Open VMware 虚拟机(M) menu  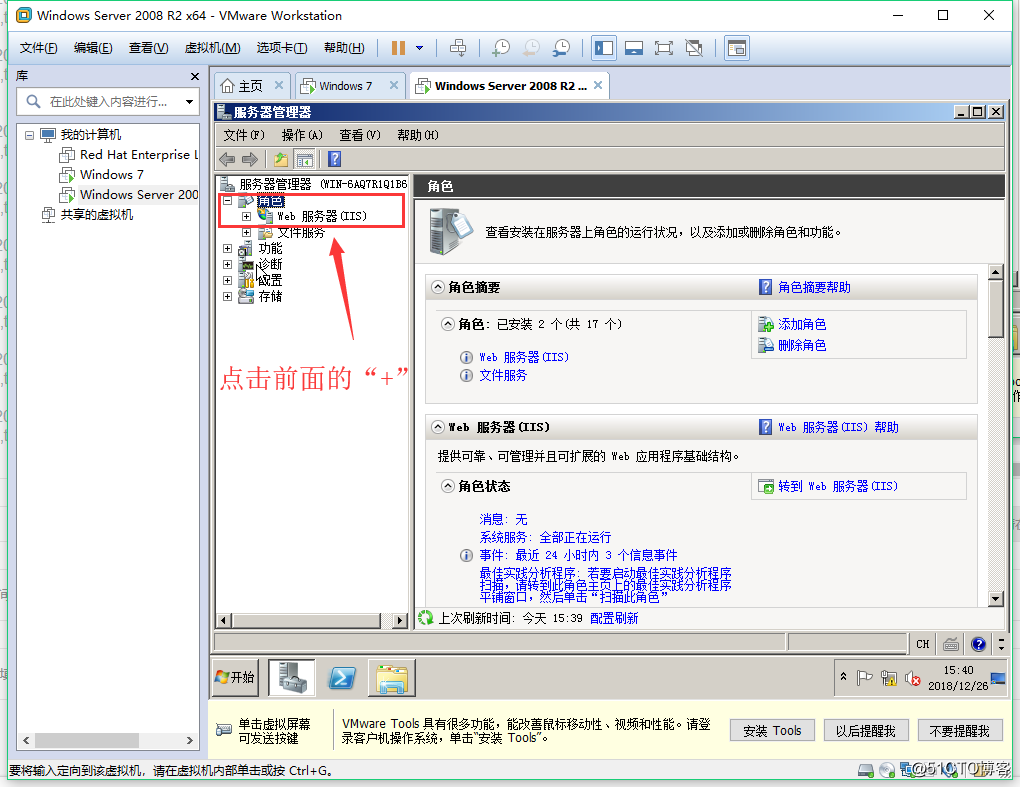(213, 47)
